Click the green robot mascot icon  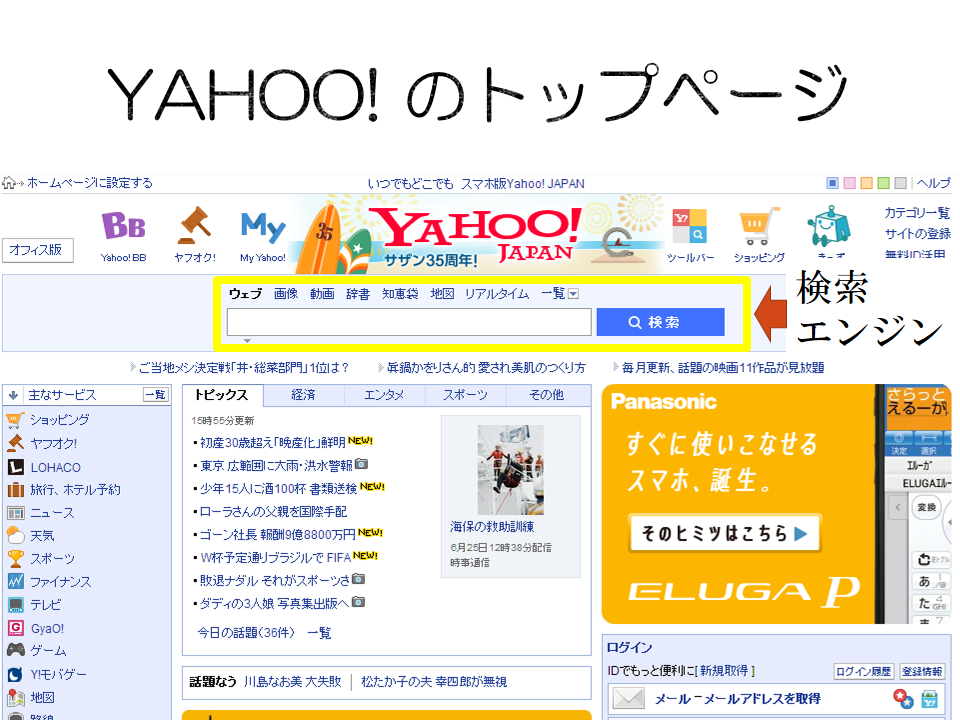[x=828, y=226]
